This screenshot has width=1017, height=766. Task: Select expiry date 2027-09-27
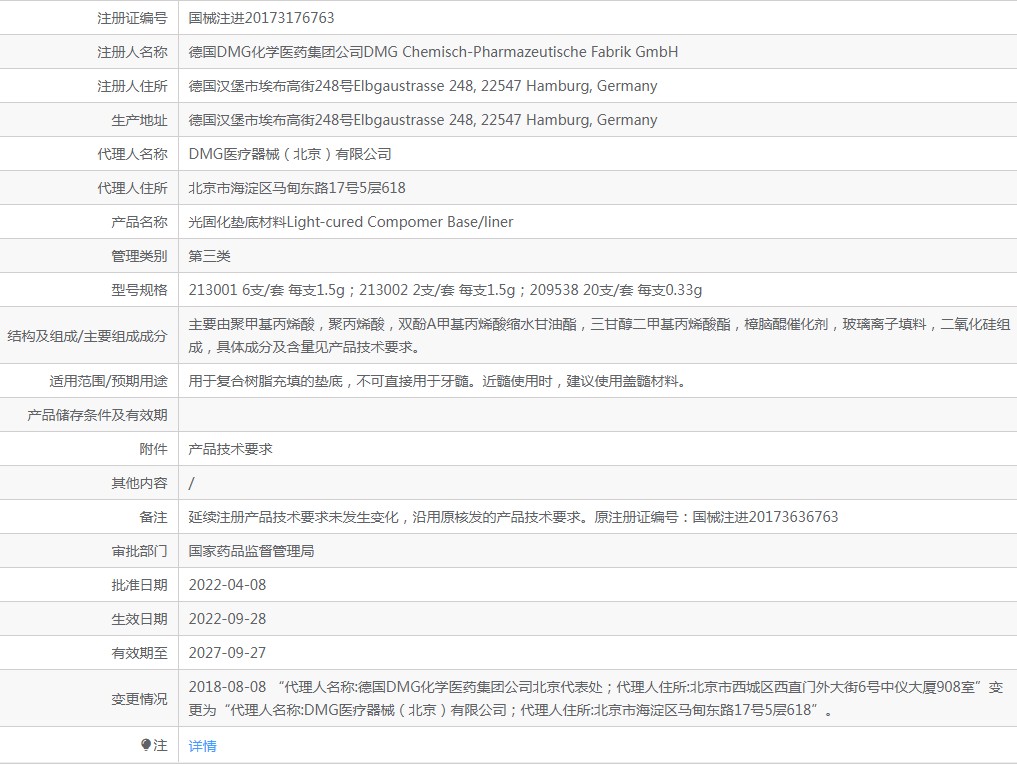227,653
